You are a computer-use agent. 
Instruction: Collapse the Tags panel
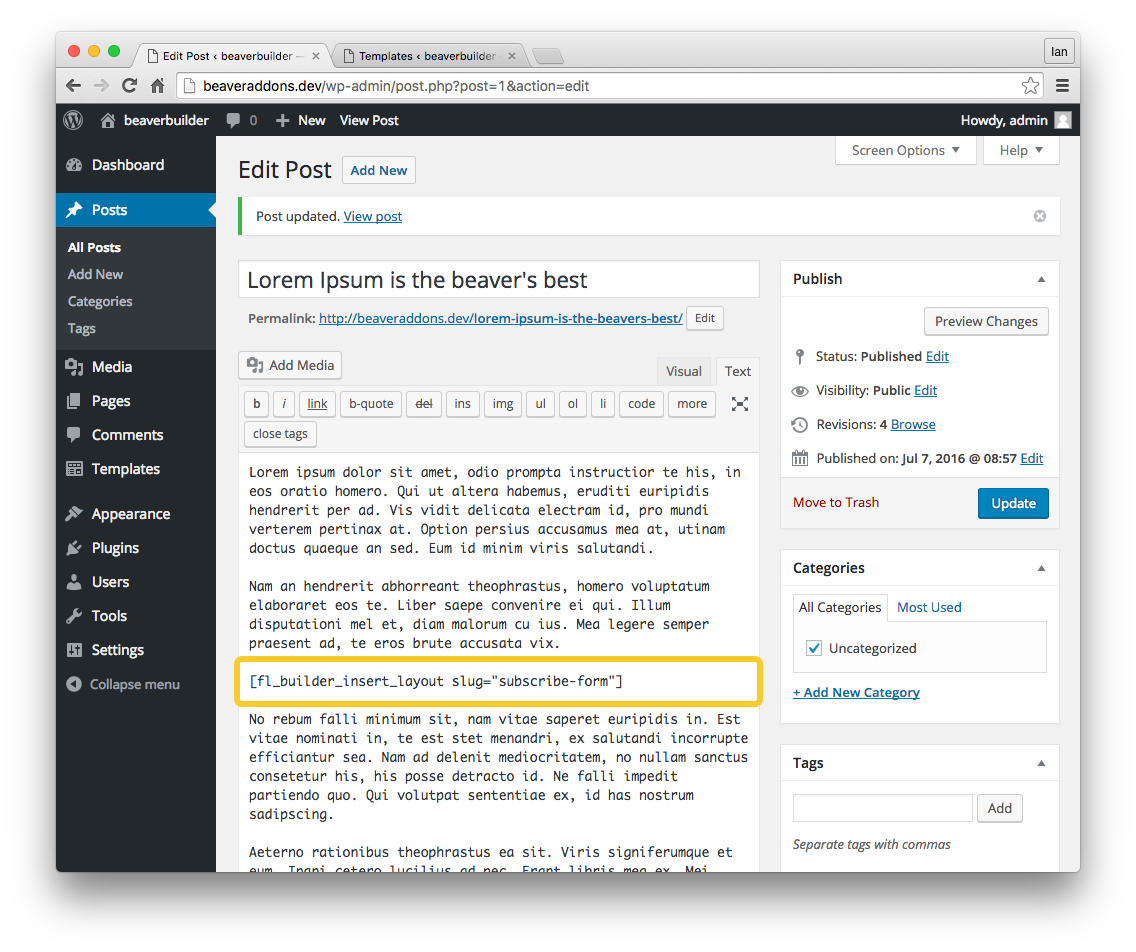tap(1041, 764)
